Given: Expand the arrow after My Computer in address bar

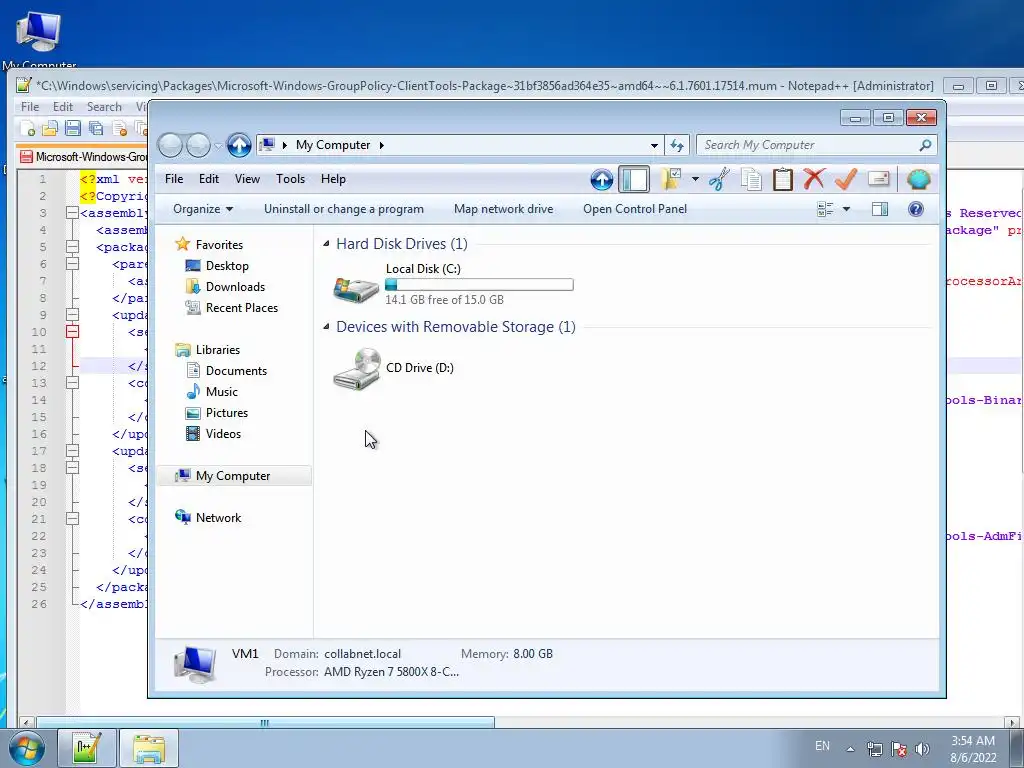Looking at the screenshot, I should (381, 145).
